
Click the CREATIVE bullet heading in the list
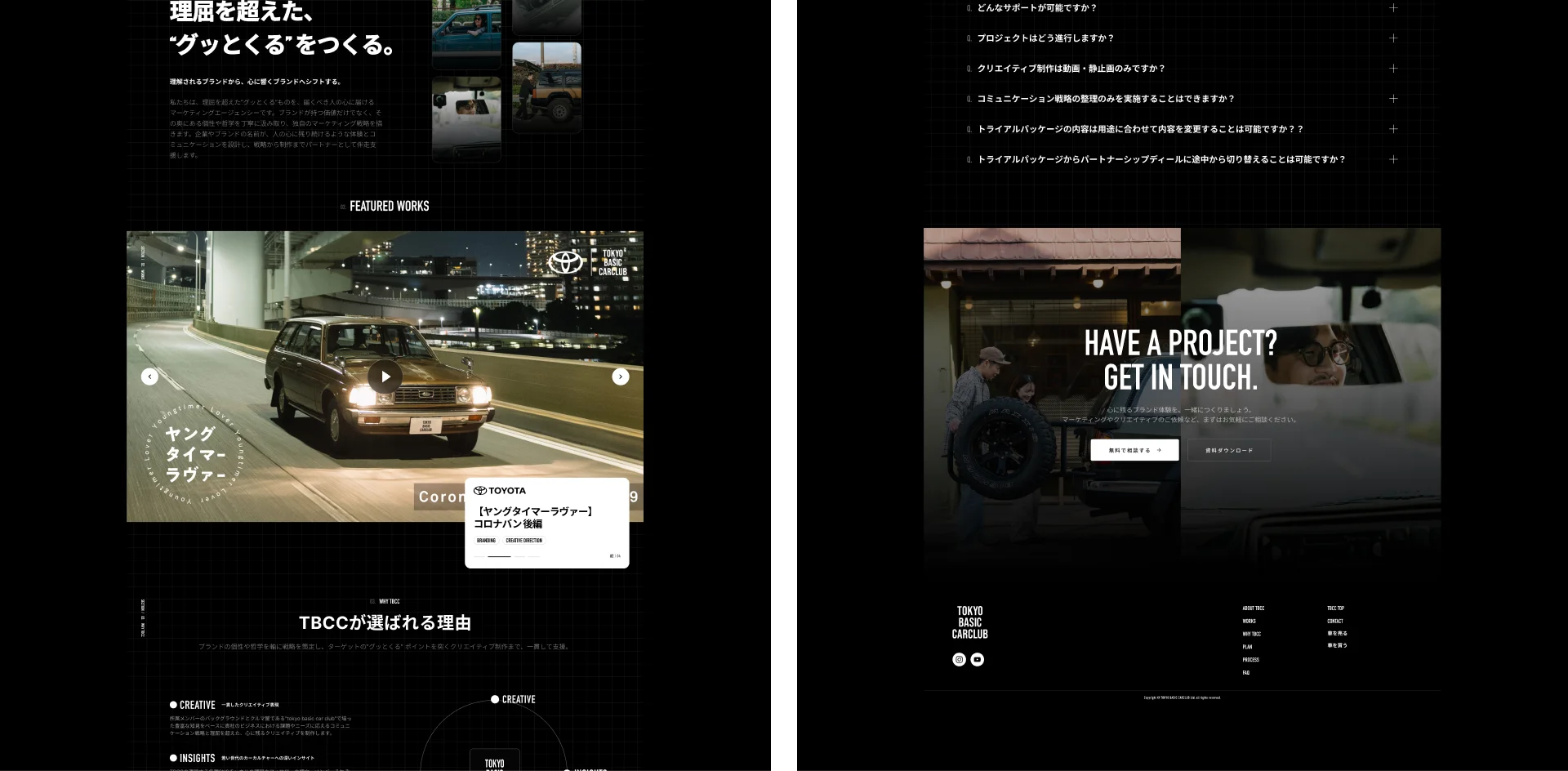[193, 705]
